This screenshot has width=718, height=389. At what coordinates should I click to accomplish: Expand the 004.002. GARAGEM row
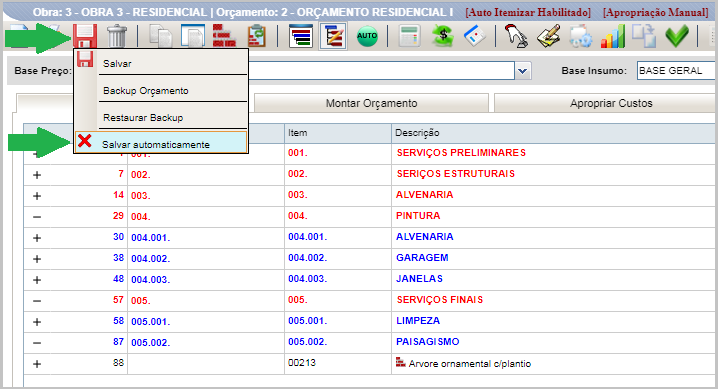(x=37, y=259)
